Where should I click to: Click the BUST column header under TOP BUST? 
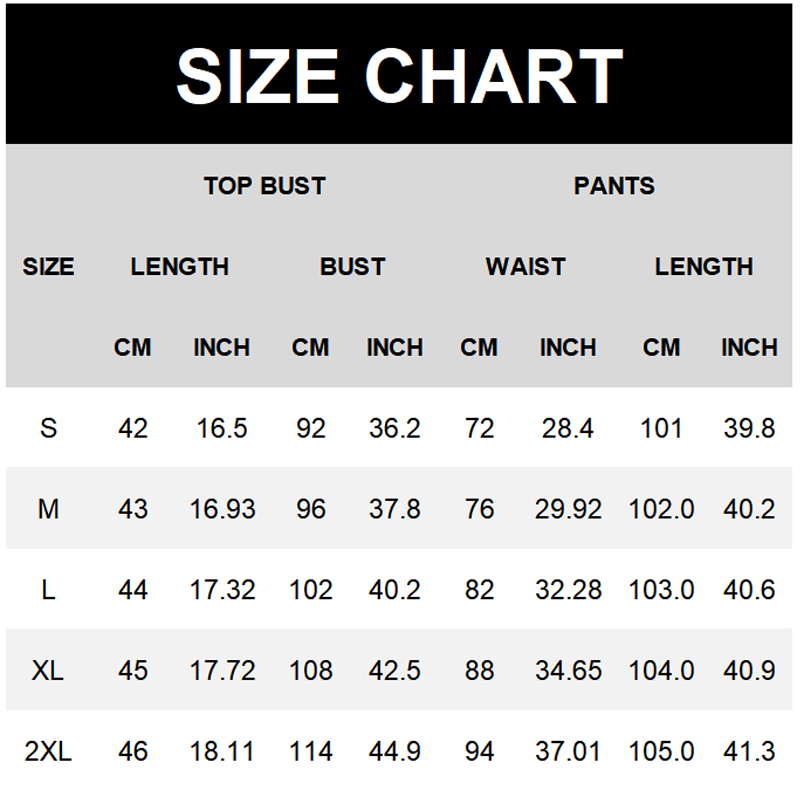click(x=352, y=267)
